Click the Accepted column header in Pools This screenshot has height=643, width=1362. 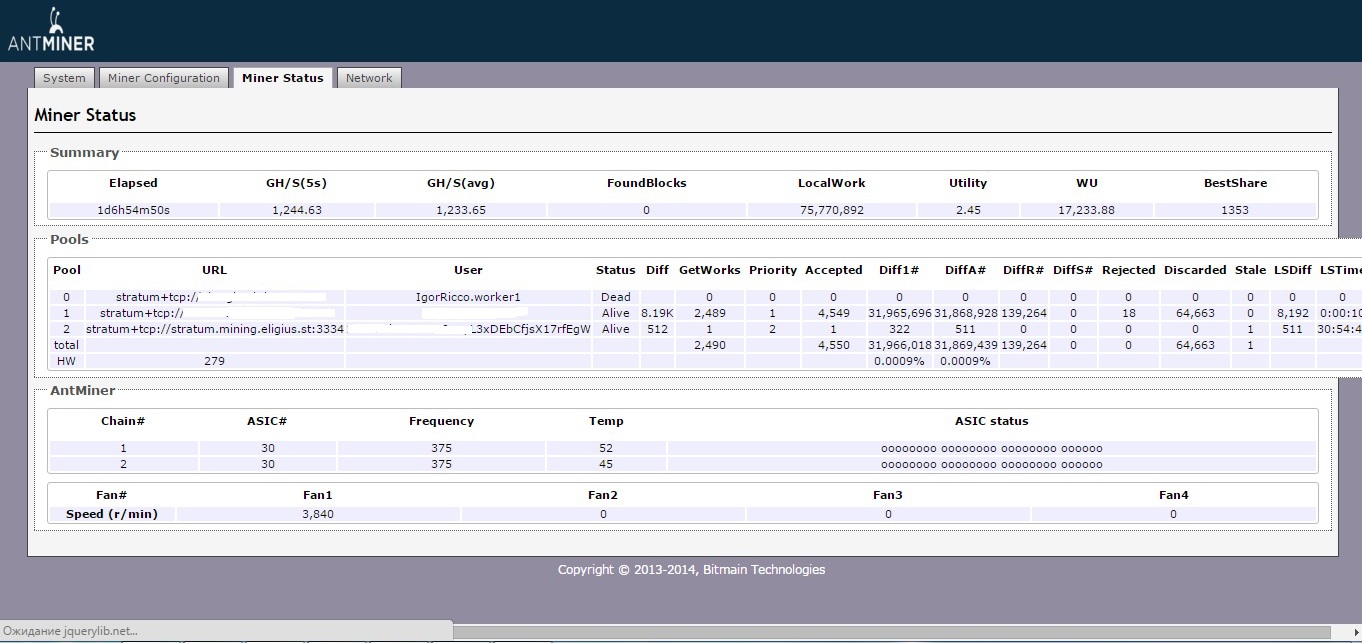pyautogui.click(x=833, y=270)
